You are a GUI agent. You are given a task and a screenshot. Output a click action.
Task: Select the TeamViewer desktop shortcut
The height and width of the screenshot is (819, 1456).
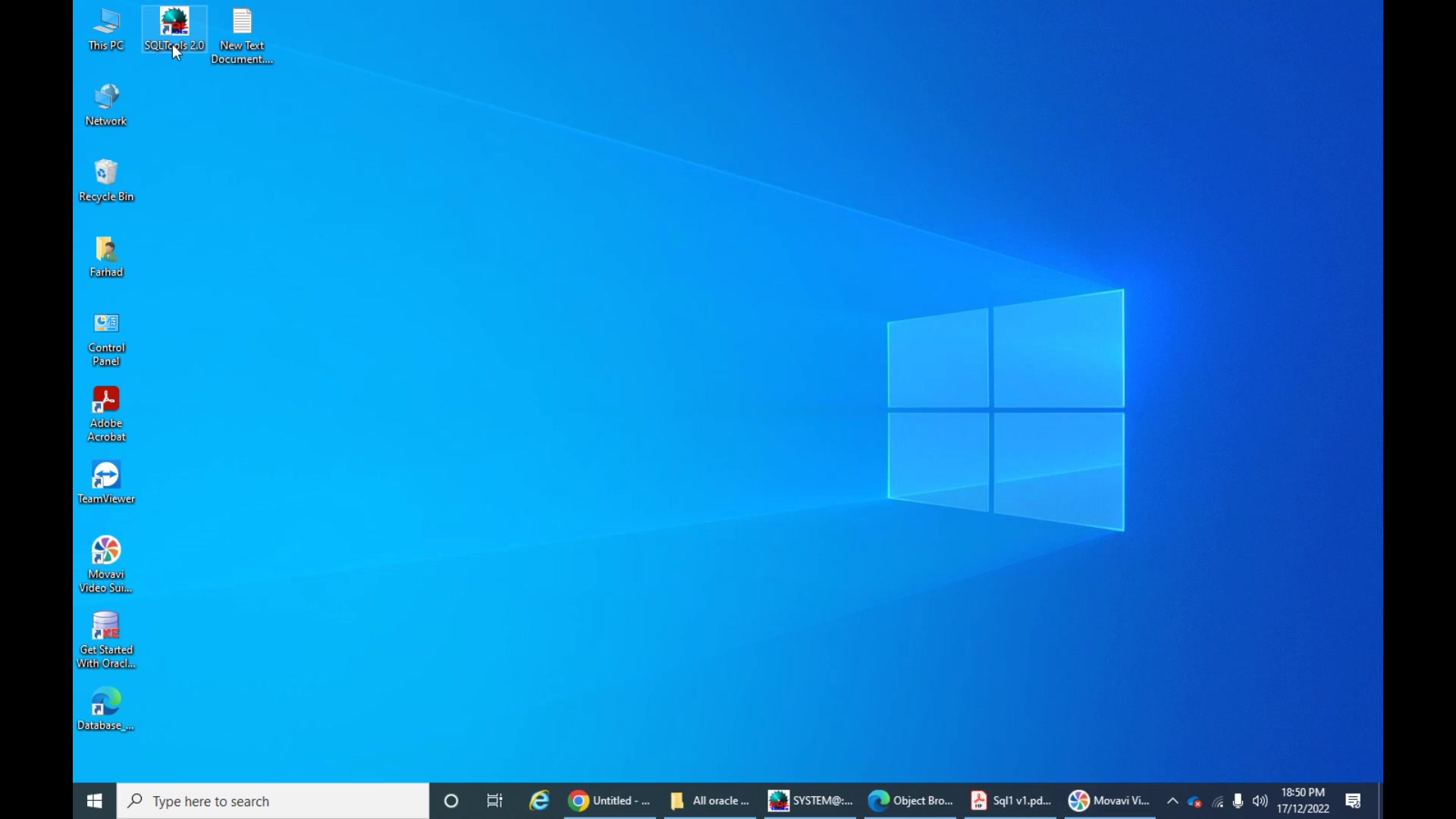click(106, 483)
